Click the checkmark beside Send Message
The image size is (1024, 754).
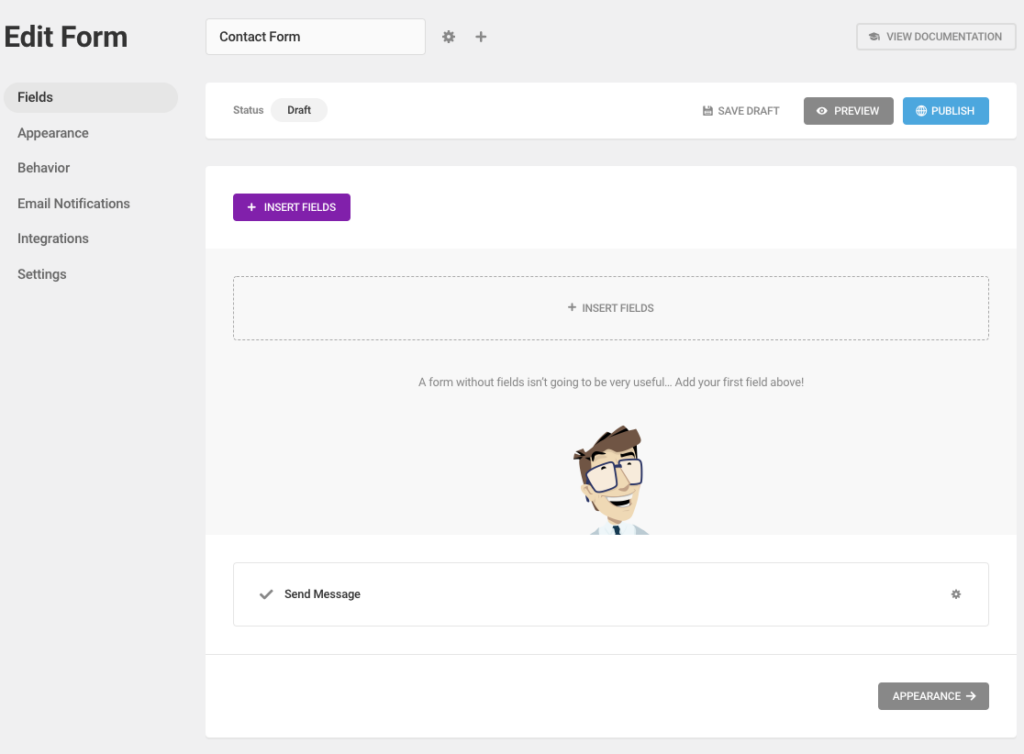point(265,594)
